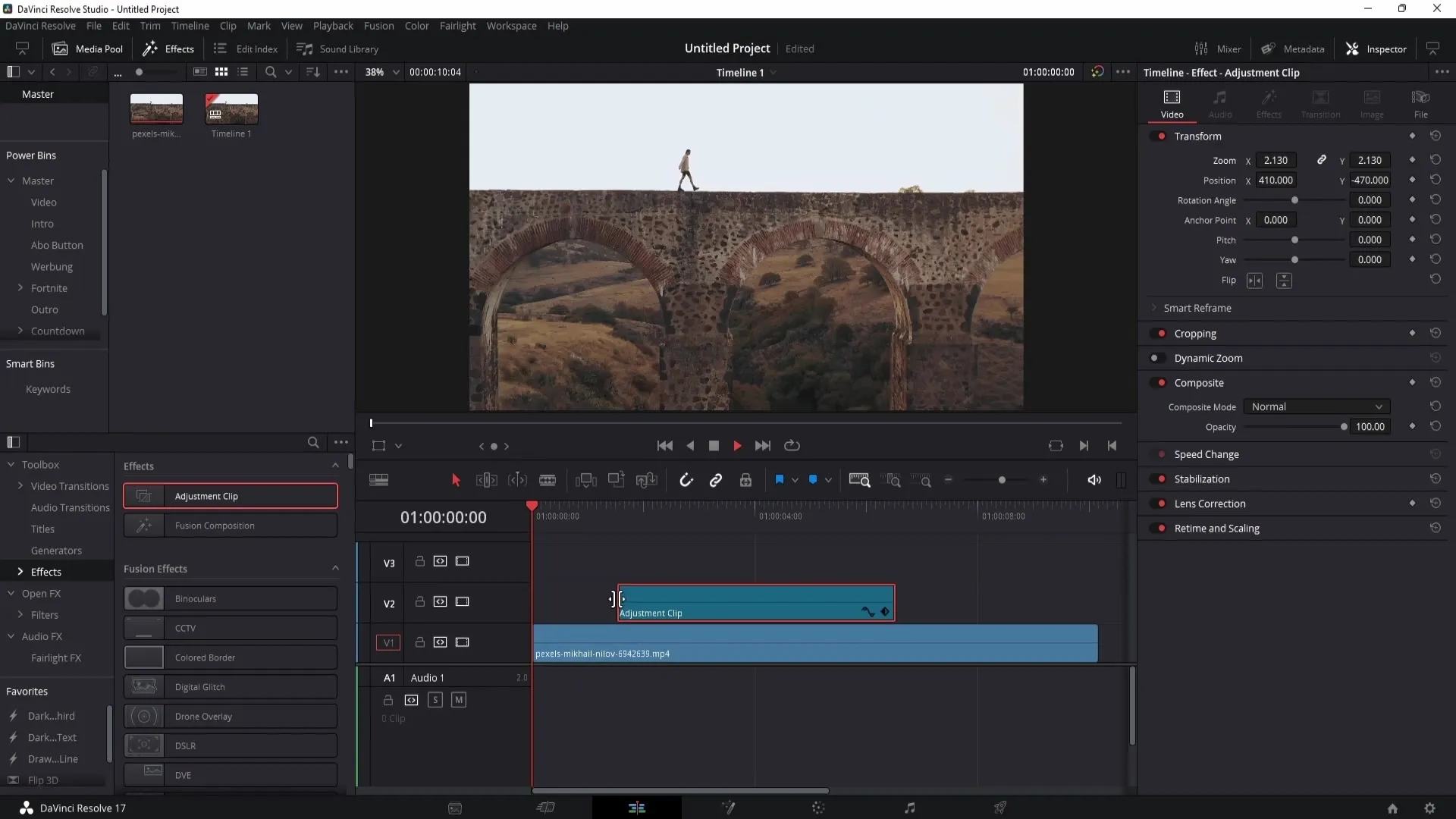
Task: Click the Transform reset icon for Zoom
Action: click(x=1437, y=161)
